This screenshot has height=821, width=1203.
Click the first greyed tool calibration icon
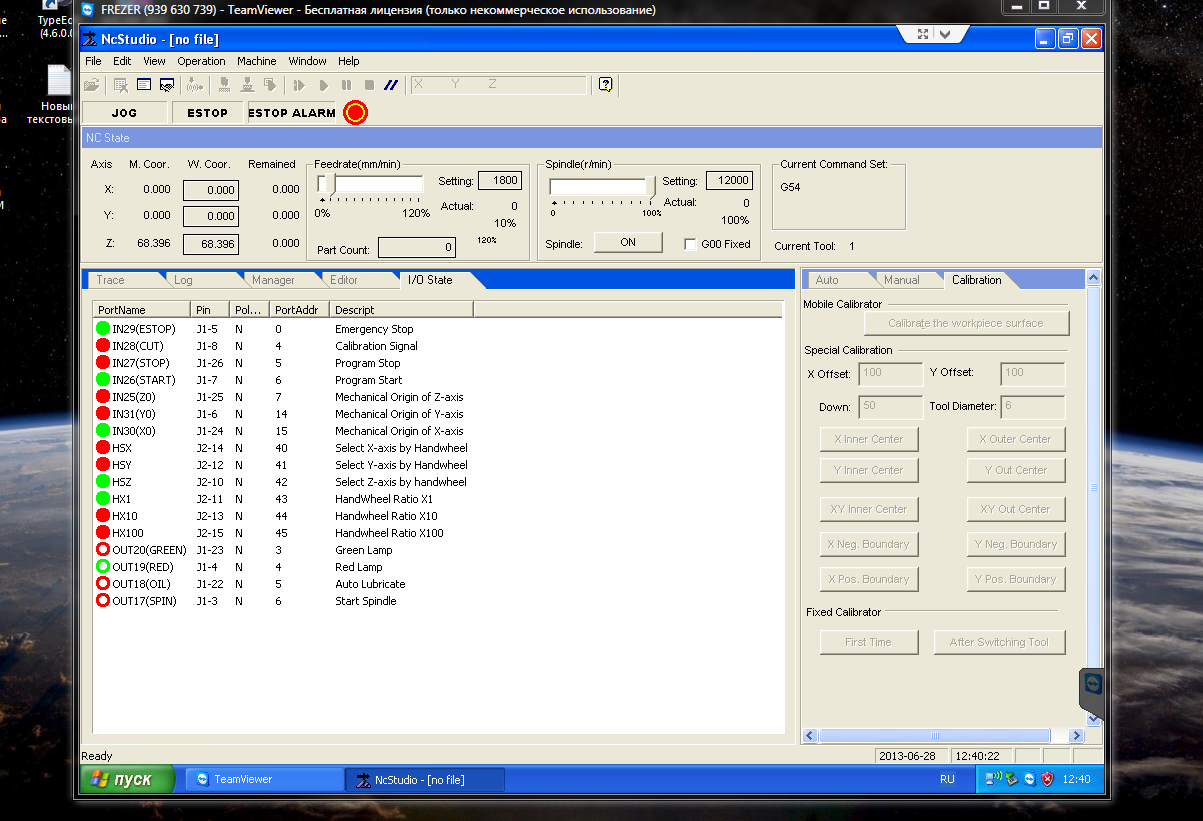pyautogui.click(x=225, y=85)
